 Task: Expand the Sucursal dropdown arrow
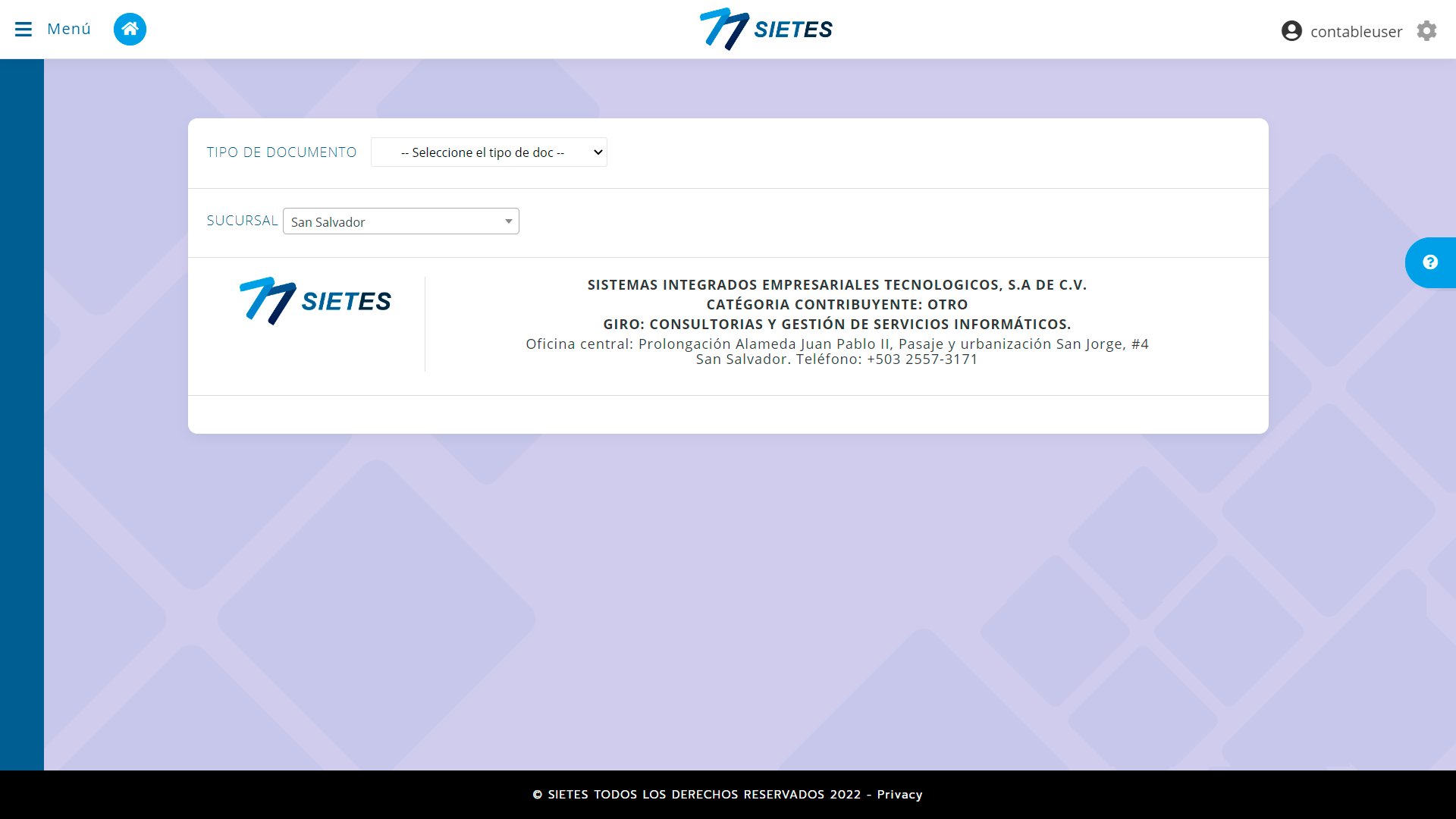click(508, 221)
